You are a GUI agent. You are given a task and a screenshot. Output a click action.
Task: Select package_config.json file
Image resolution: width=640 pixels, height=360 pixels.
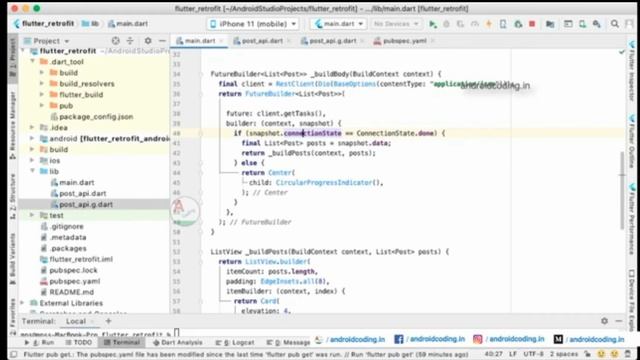point(96,117)
